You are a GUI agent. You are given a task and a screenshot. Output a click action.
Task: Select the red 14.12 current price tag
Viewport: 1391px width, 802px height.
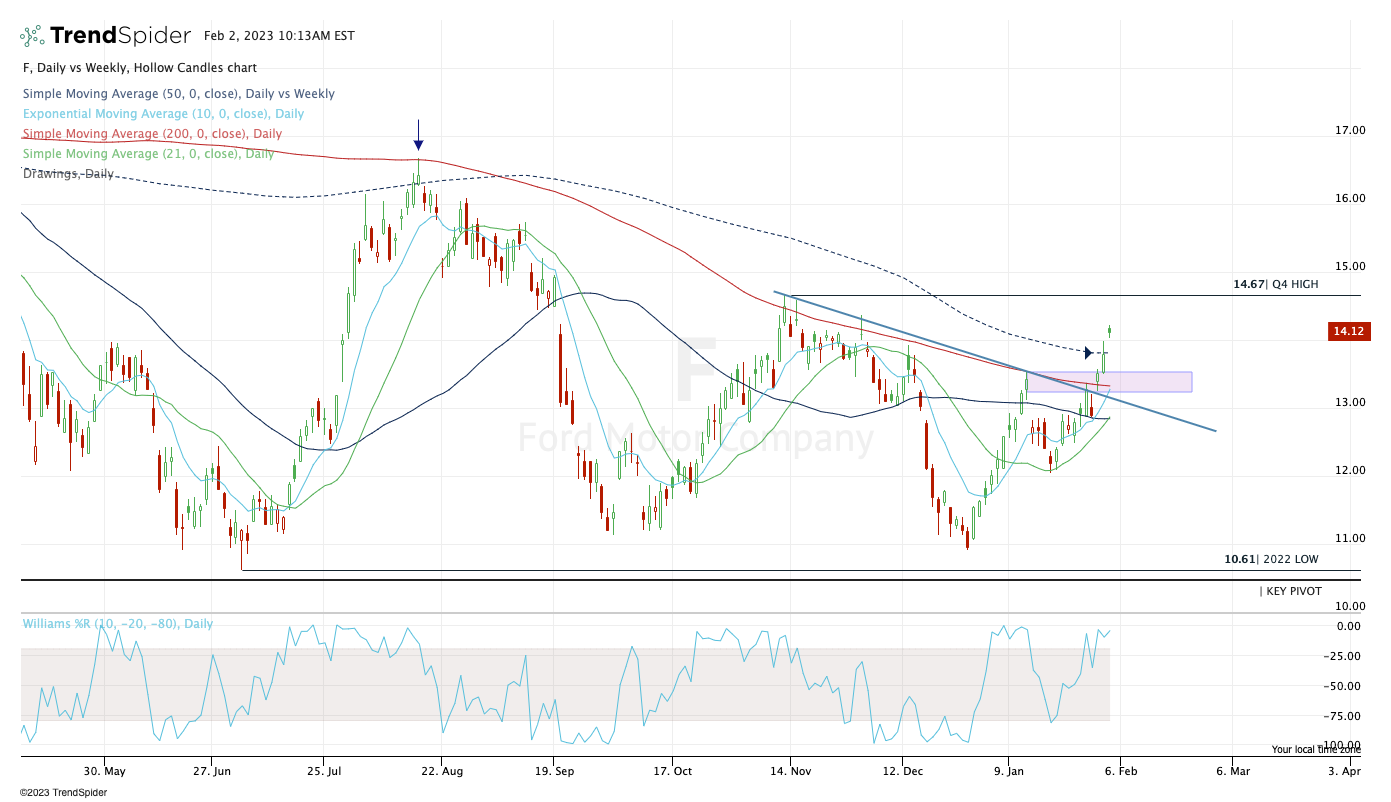pos(1349,332)
